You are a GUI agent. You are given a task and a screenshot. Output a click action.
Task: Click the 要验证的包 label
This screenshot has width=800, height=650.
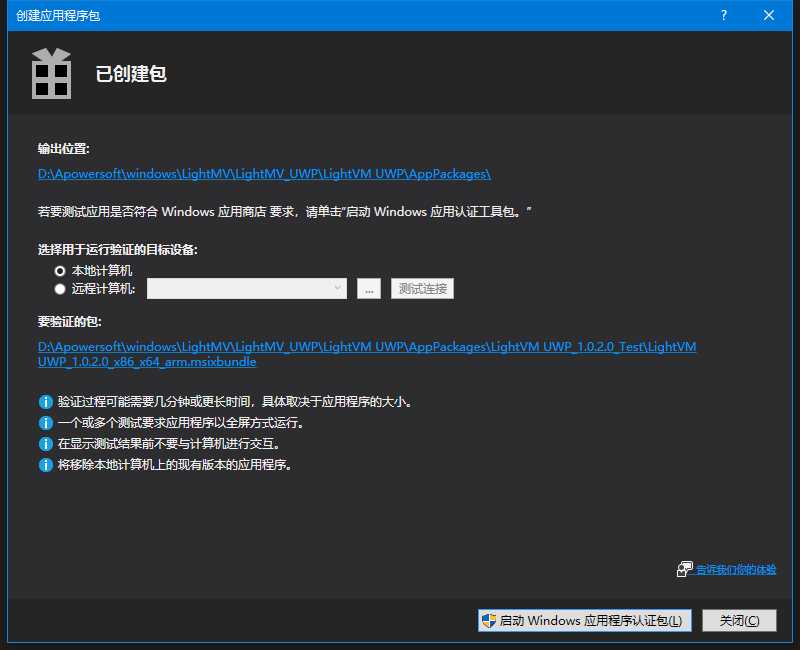[x=69, y=321]
